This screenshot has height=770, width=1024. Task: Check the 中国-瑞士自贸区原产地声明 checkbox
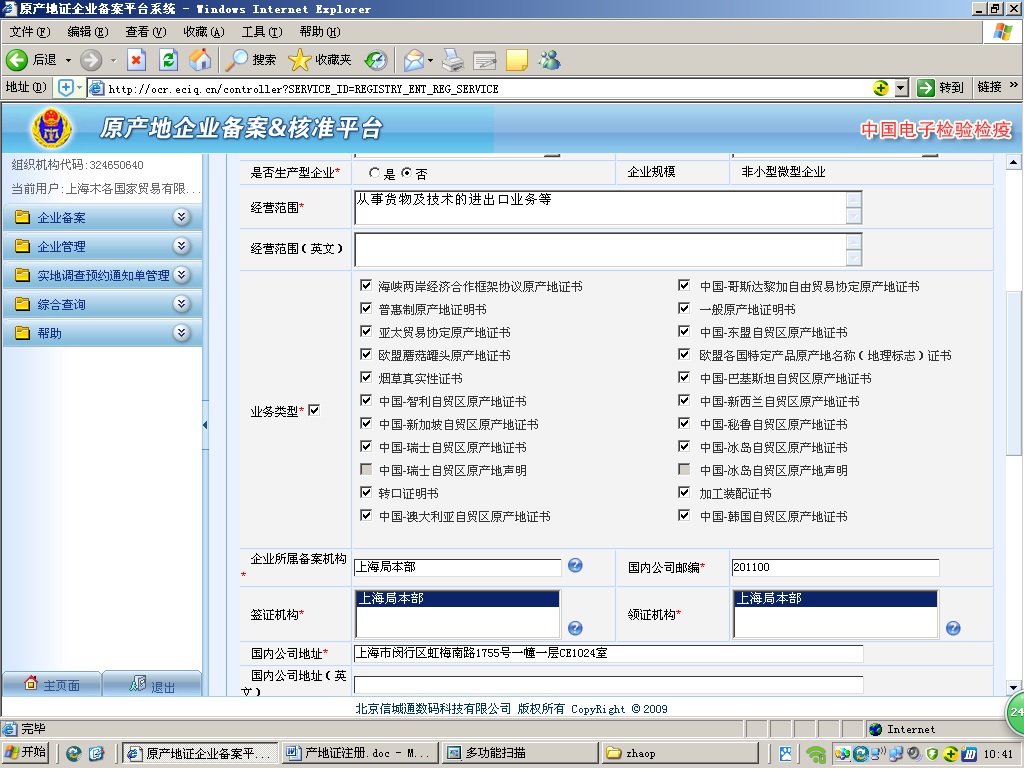367,469
